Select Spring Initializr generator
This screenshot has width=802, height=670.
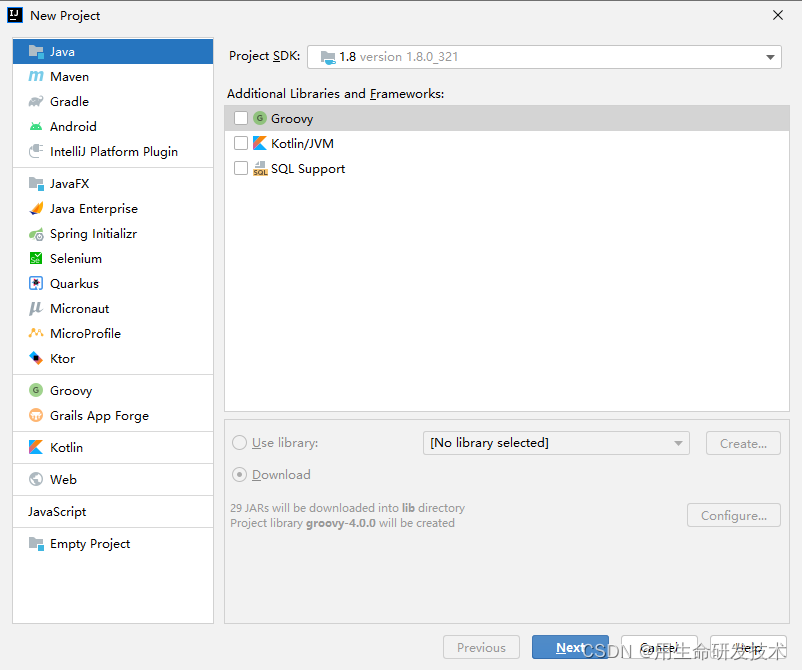(113, 234)
